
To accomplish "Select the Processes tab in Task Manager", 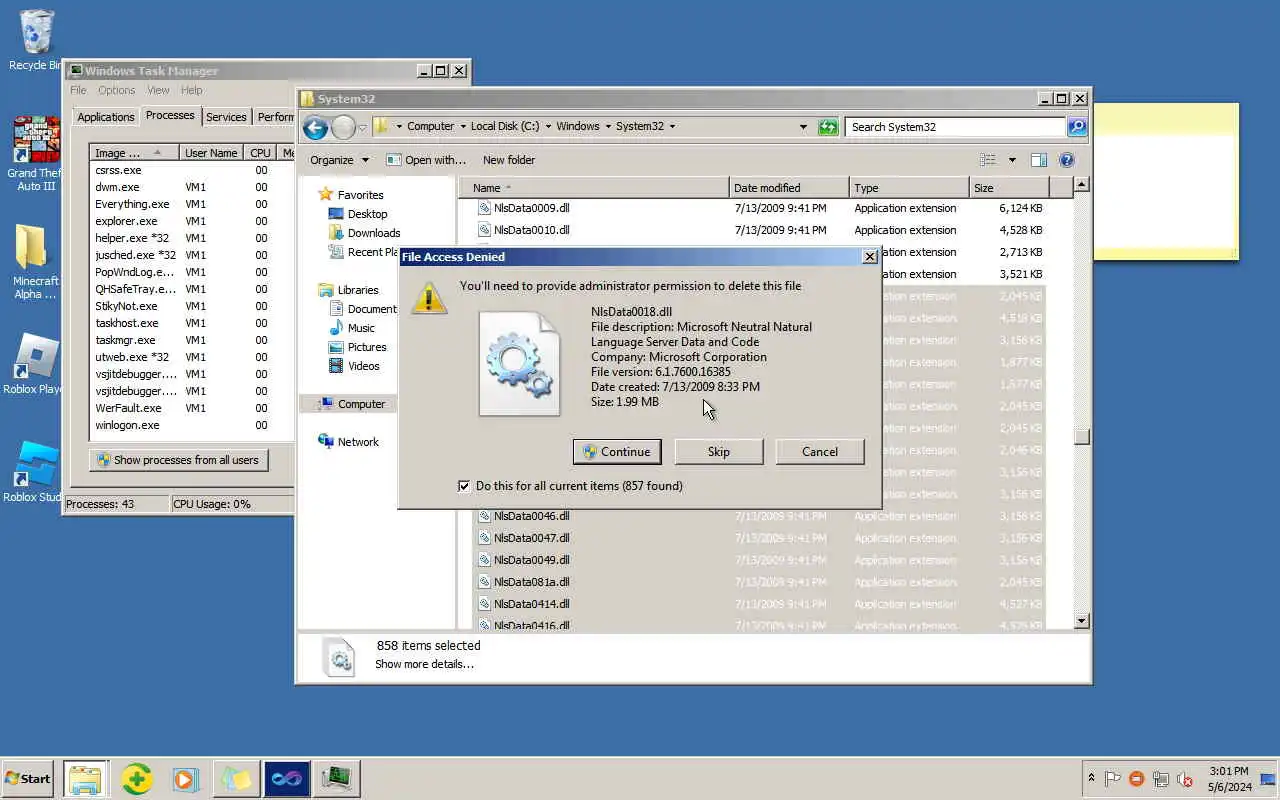I will pyautogui.click(x=170, y=115).
